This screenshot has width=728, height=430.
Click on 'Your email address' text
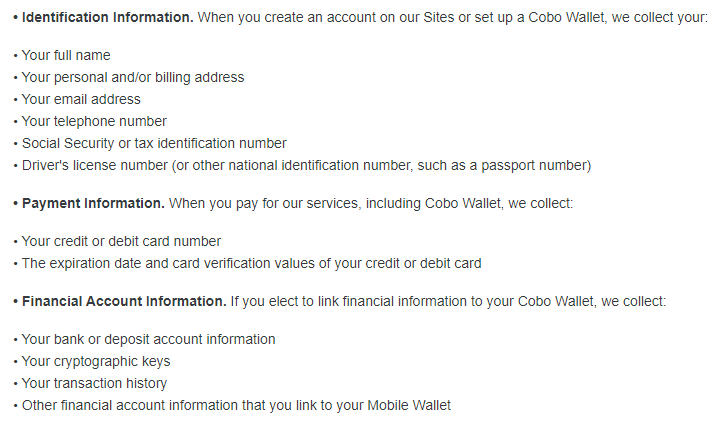(x=81, y=99)
